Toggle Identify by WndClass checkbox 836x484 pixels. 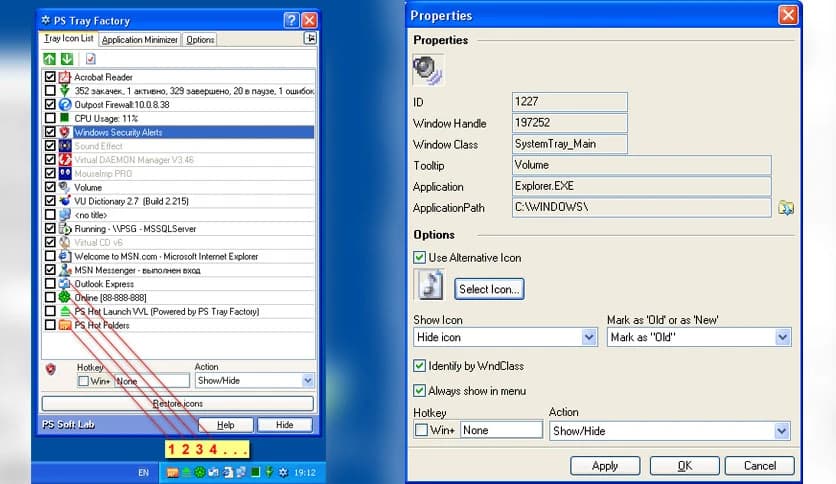pyautogui.click(x=420, y=366)
